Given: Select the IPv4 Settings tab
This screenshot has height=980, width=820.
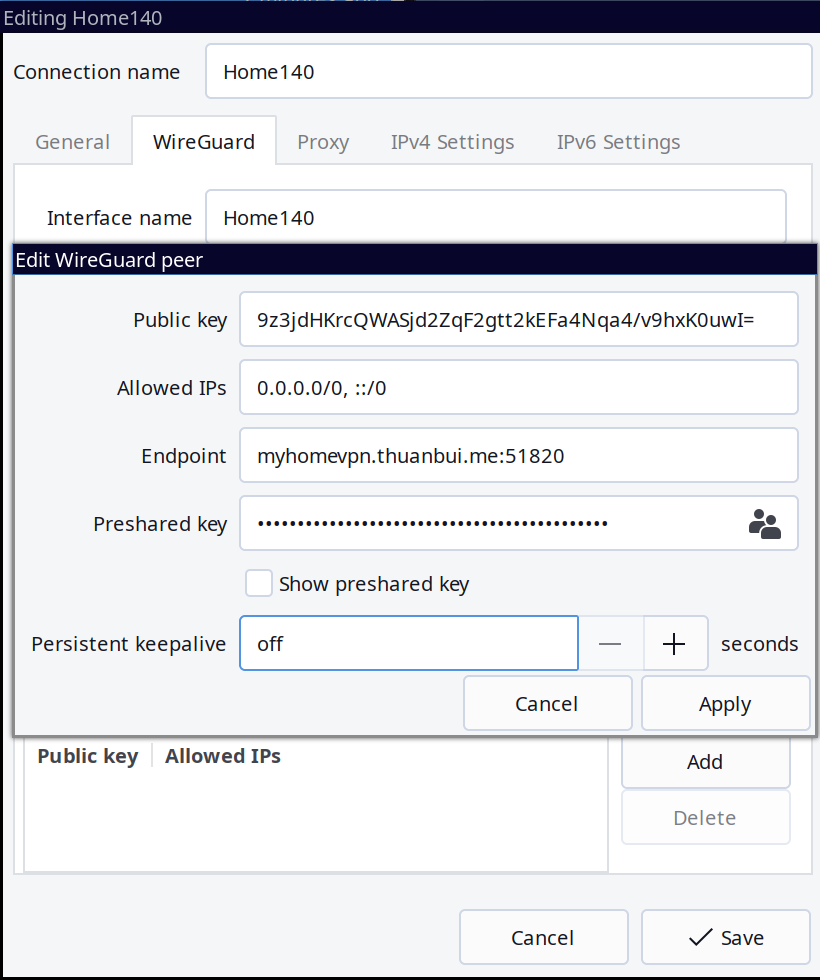Looking at the screenshot, I should 452,142.
